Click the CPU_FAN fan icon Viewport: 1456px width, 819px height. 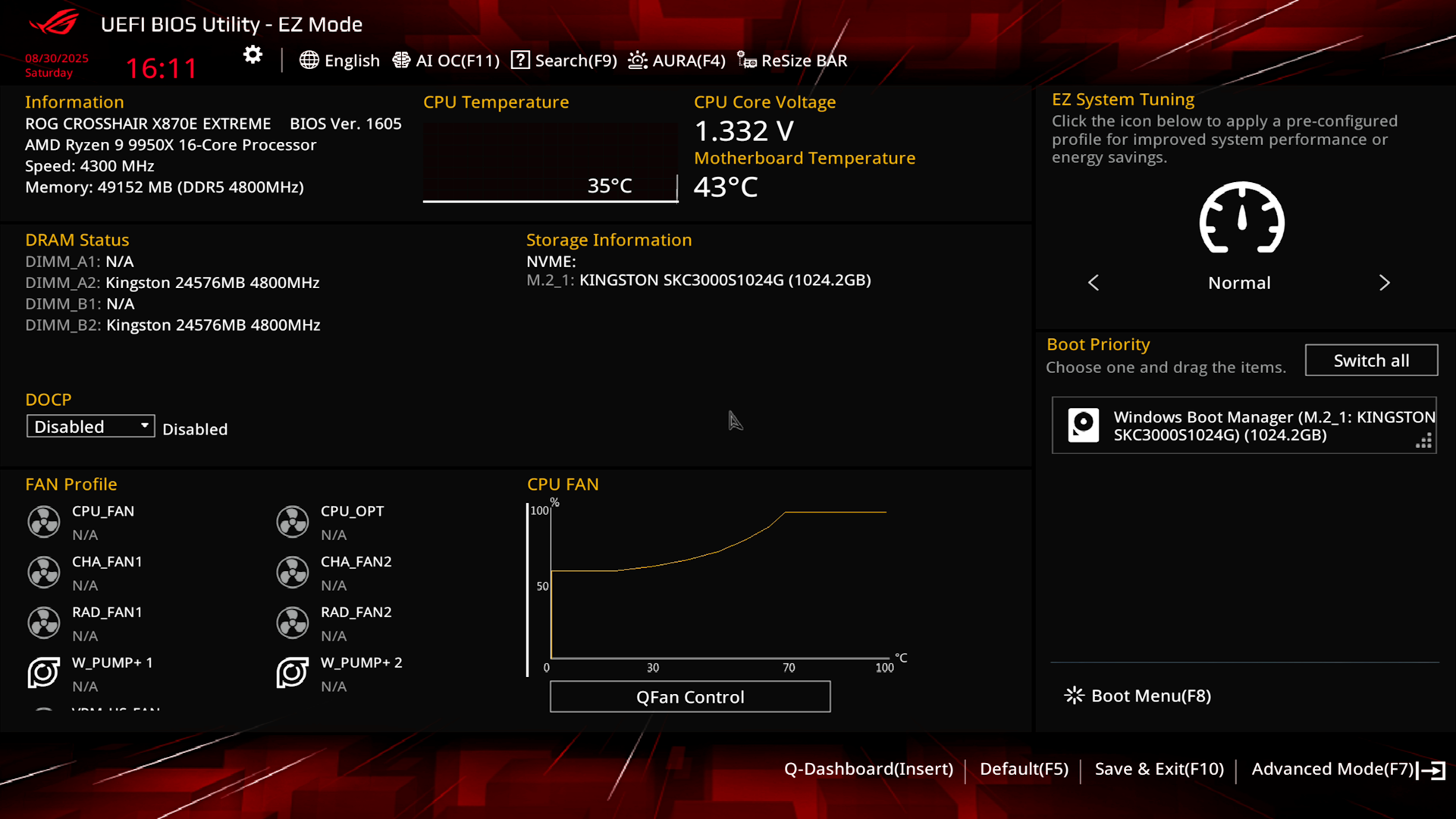44,522
